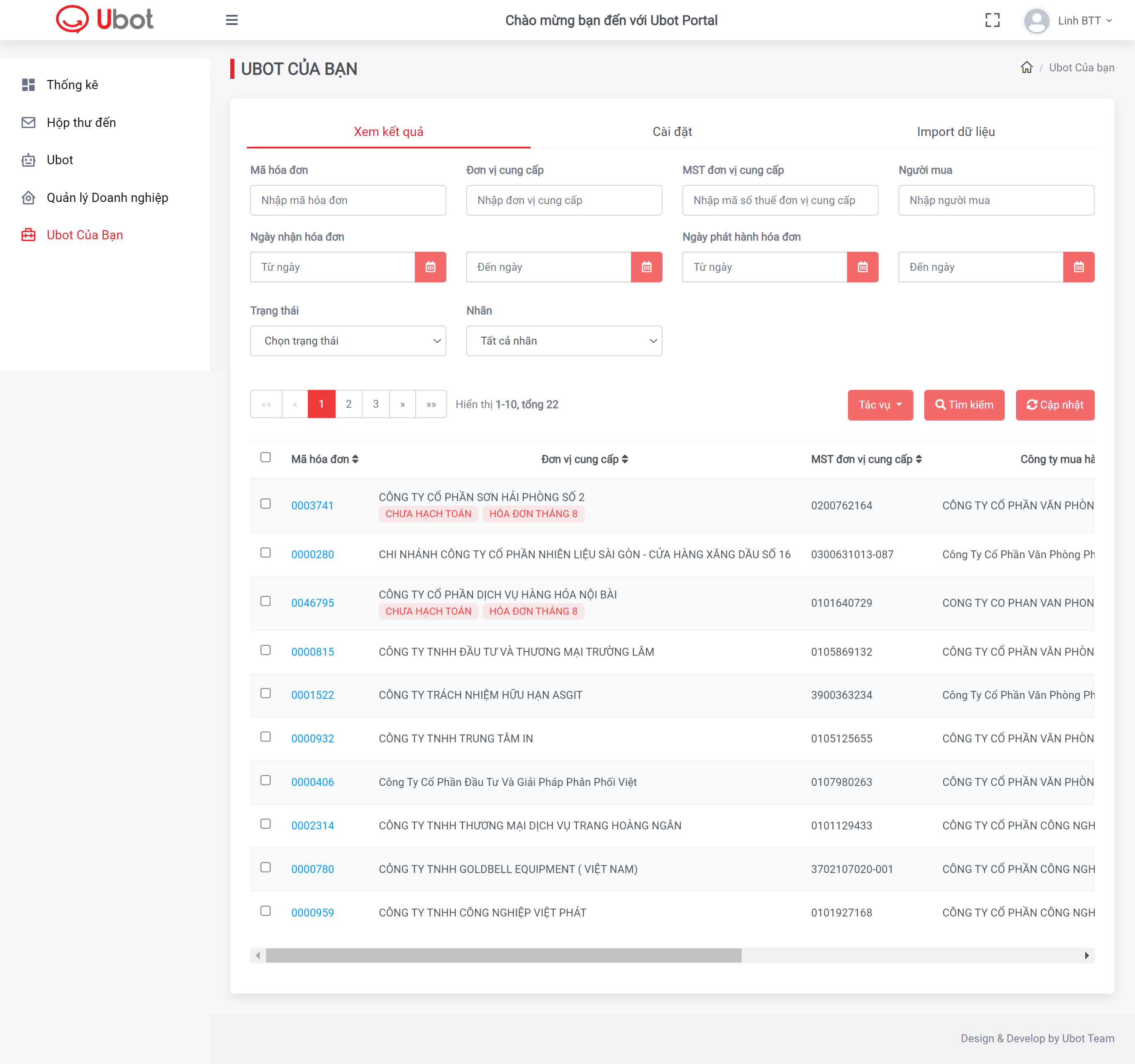
Task: Go to page 3
Action: (376, 404)
